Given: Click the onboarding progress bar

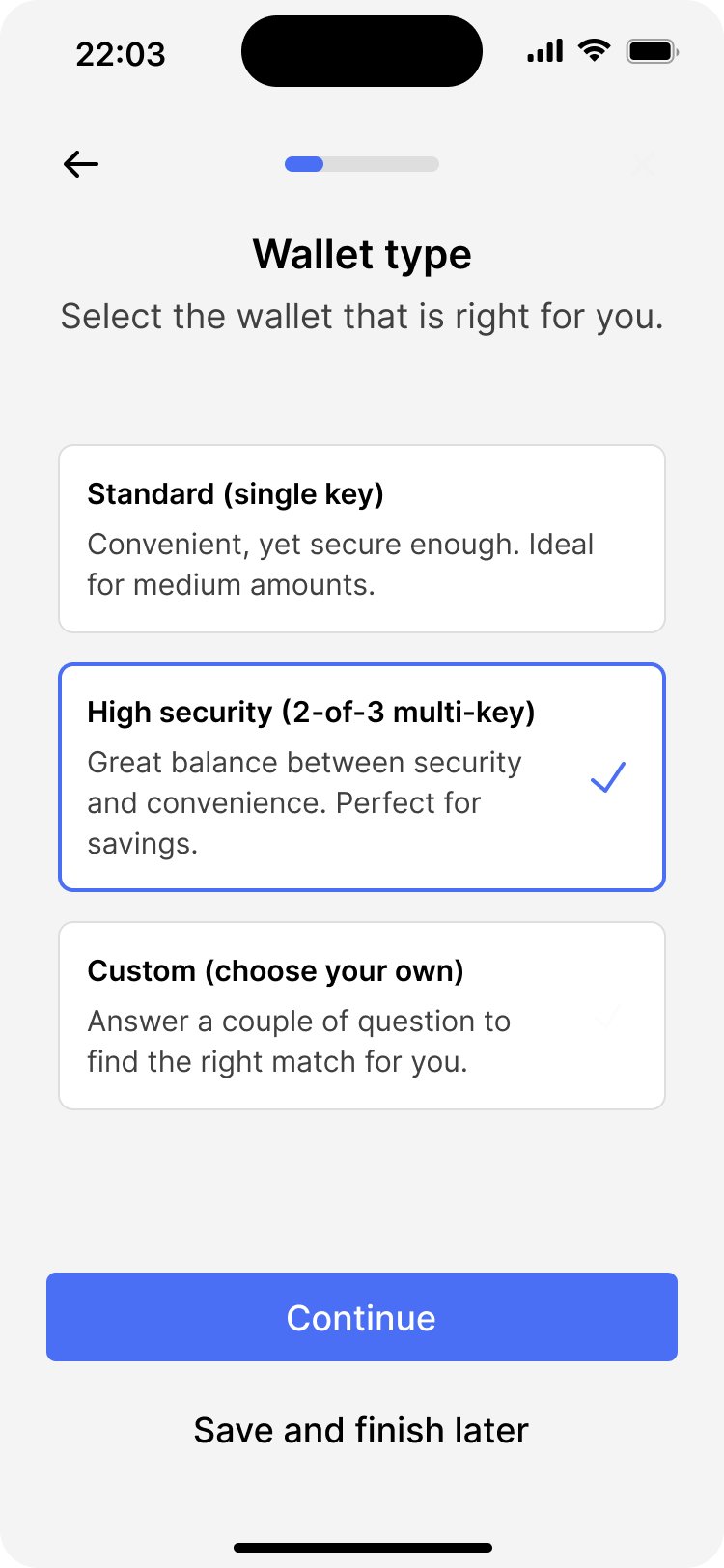Looking at the screenshot, I should pyautogui.click(x=361, y=164).
